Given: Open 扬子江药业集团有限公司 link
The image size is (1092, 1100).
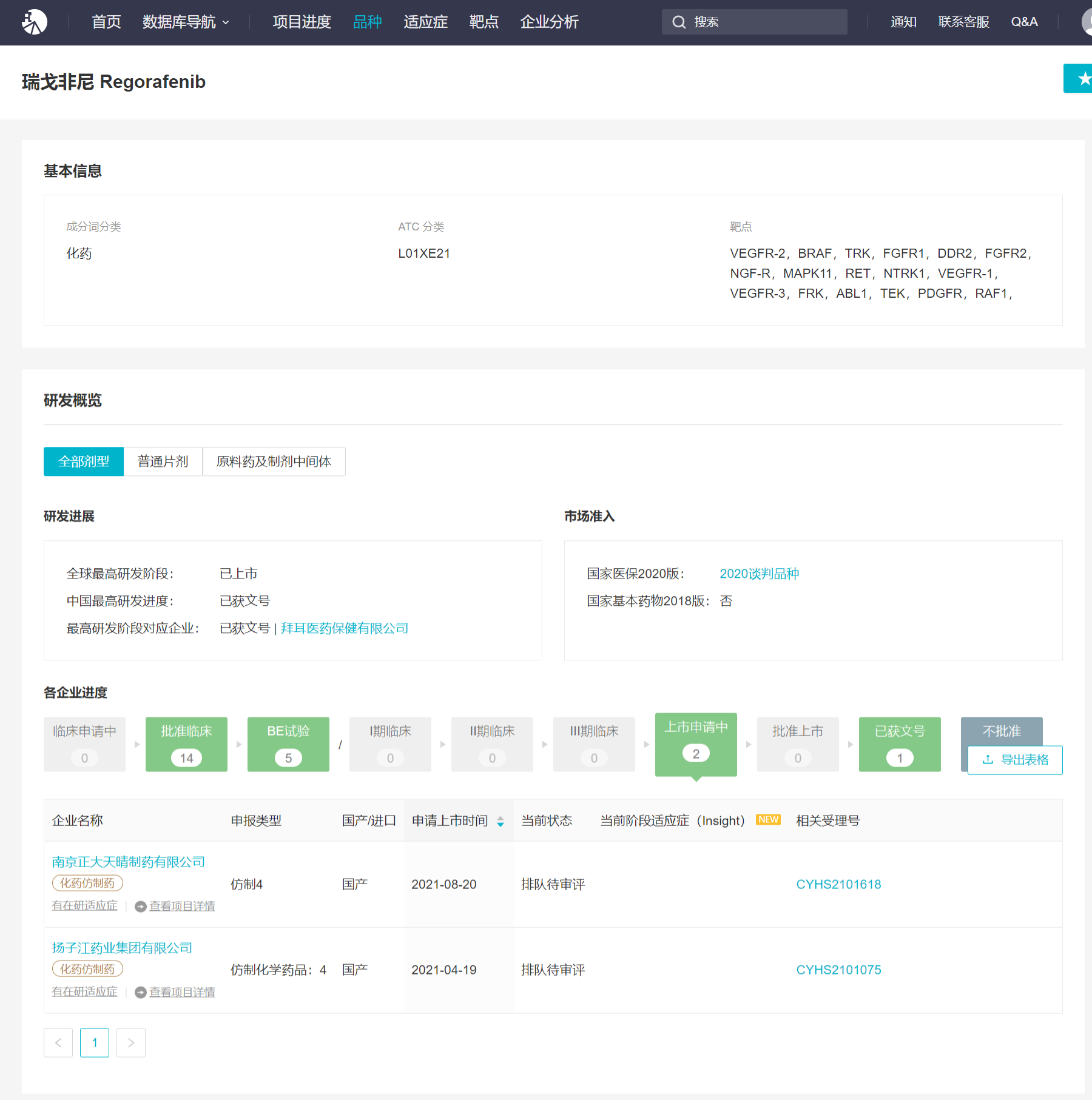Looking at the screenshot, I should coord(122,948).
